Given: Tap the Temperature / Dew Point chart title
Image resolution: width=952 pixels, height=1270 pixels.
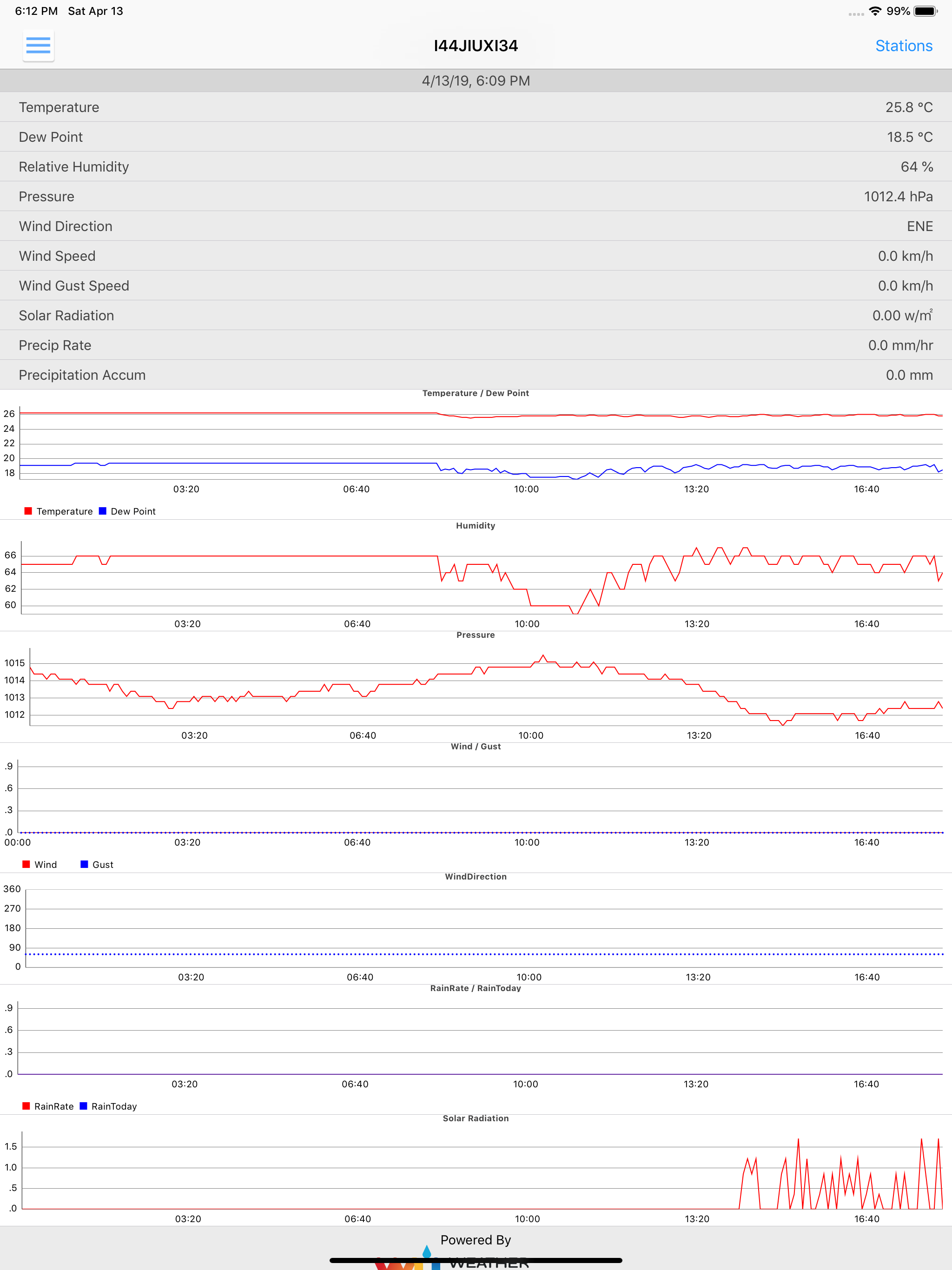Looking at the screenshot, I should tap(476, 393).
